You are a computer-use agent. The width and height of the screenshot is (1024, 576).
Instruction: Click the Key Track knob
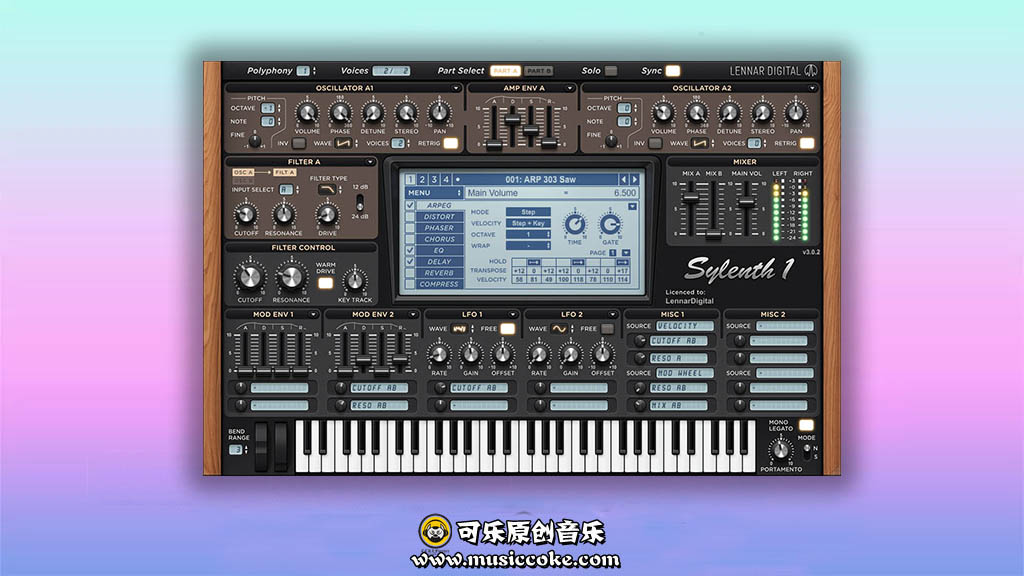[355, 281]
